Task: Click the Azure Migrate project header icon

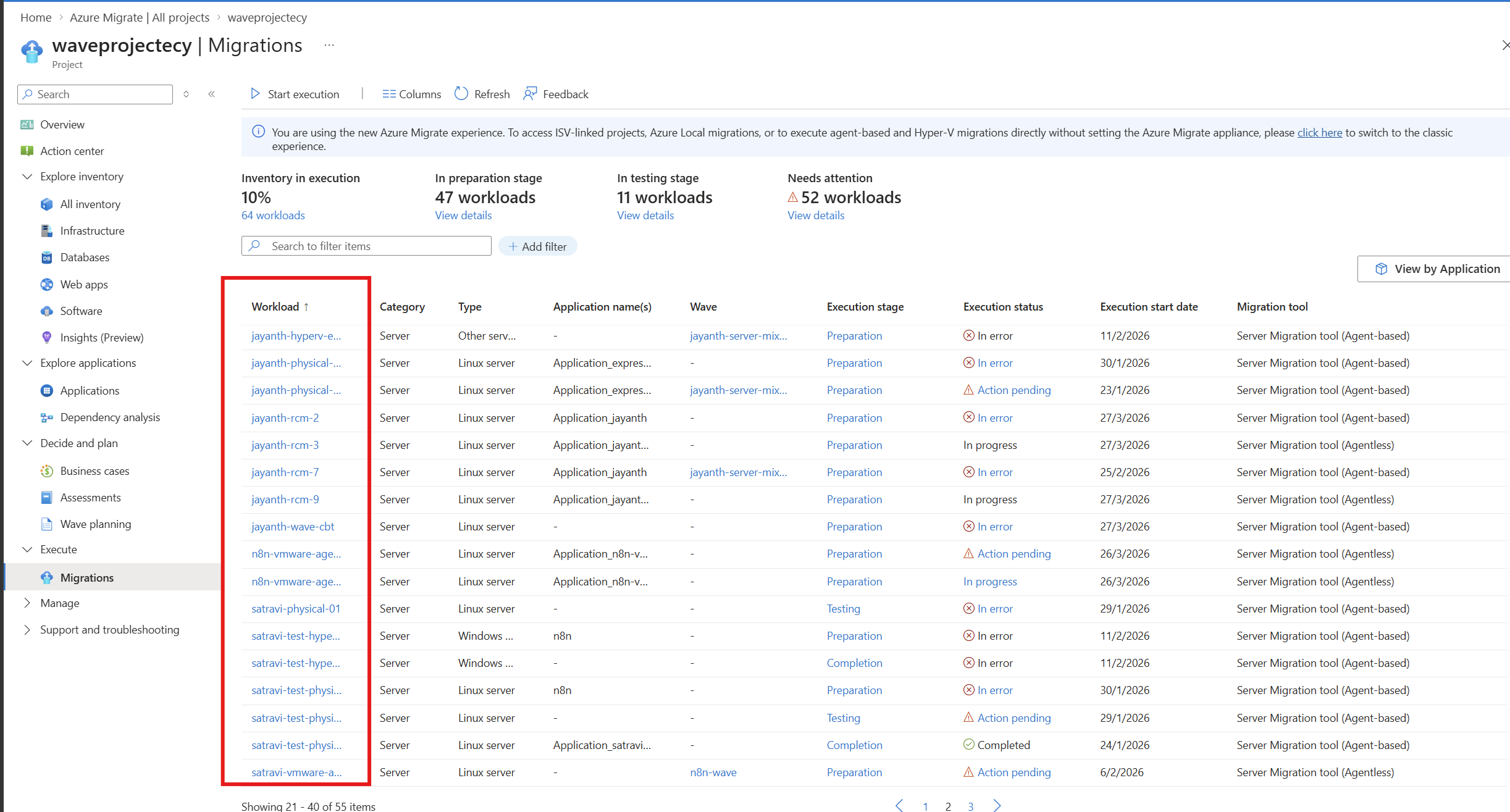Action: pos(32,51)
